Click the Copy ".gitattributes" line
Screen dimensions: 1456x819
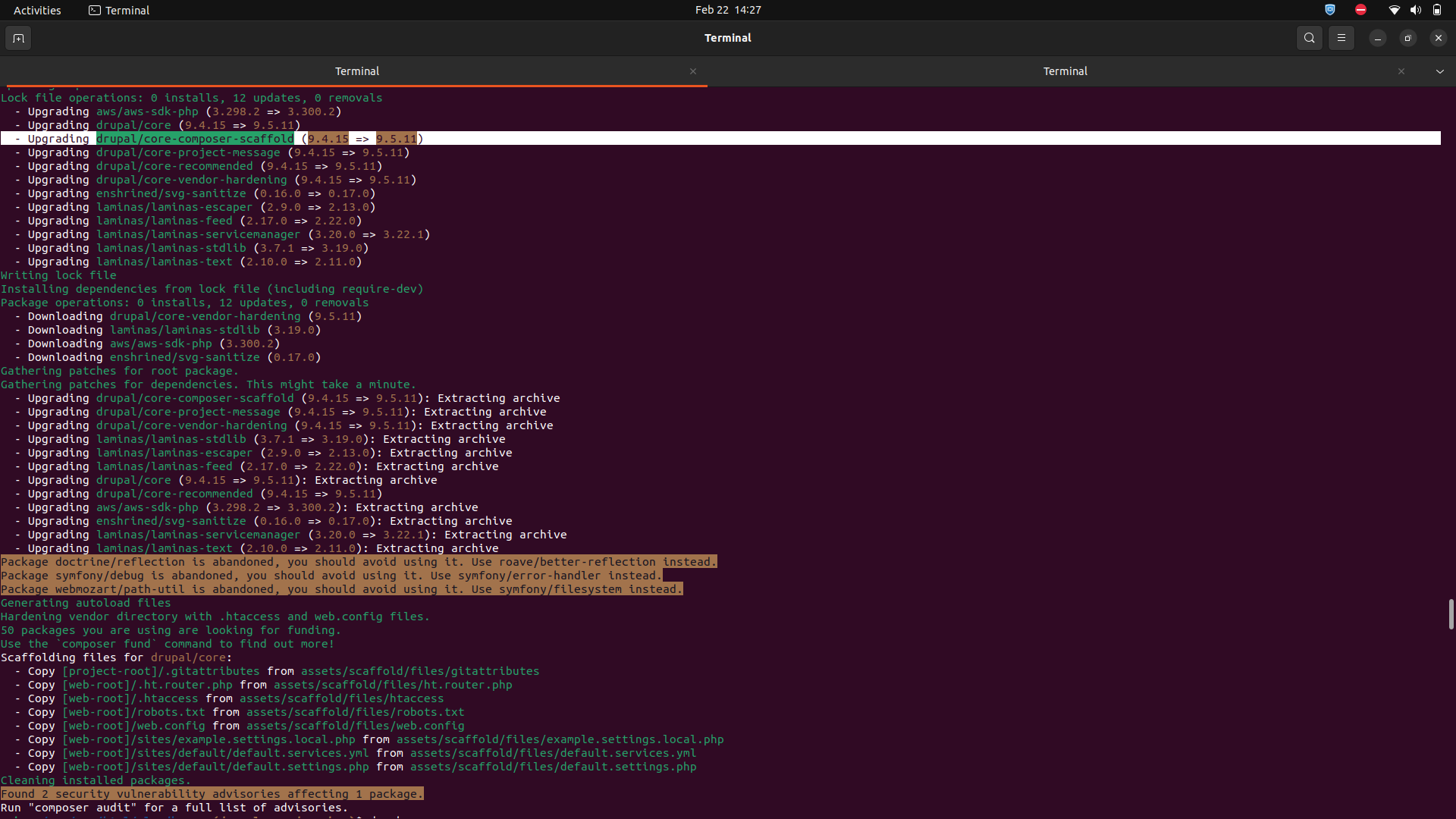tap(277, 671)
